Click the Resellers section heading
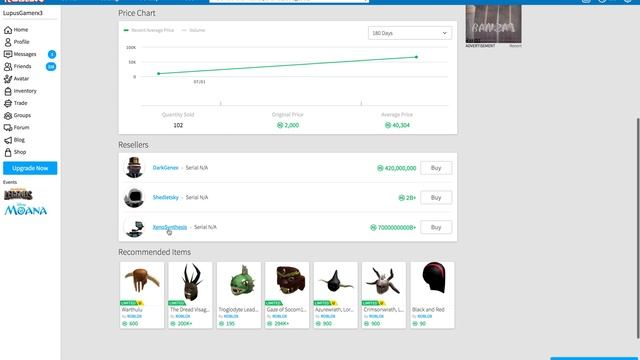Screen dimensions: 640x360 [x=133, y=145]
